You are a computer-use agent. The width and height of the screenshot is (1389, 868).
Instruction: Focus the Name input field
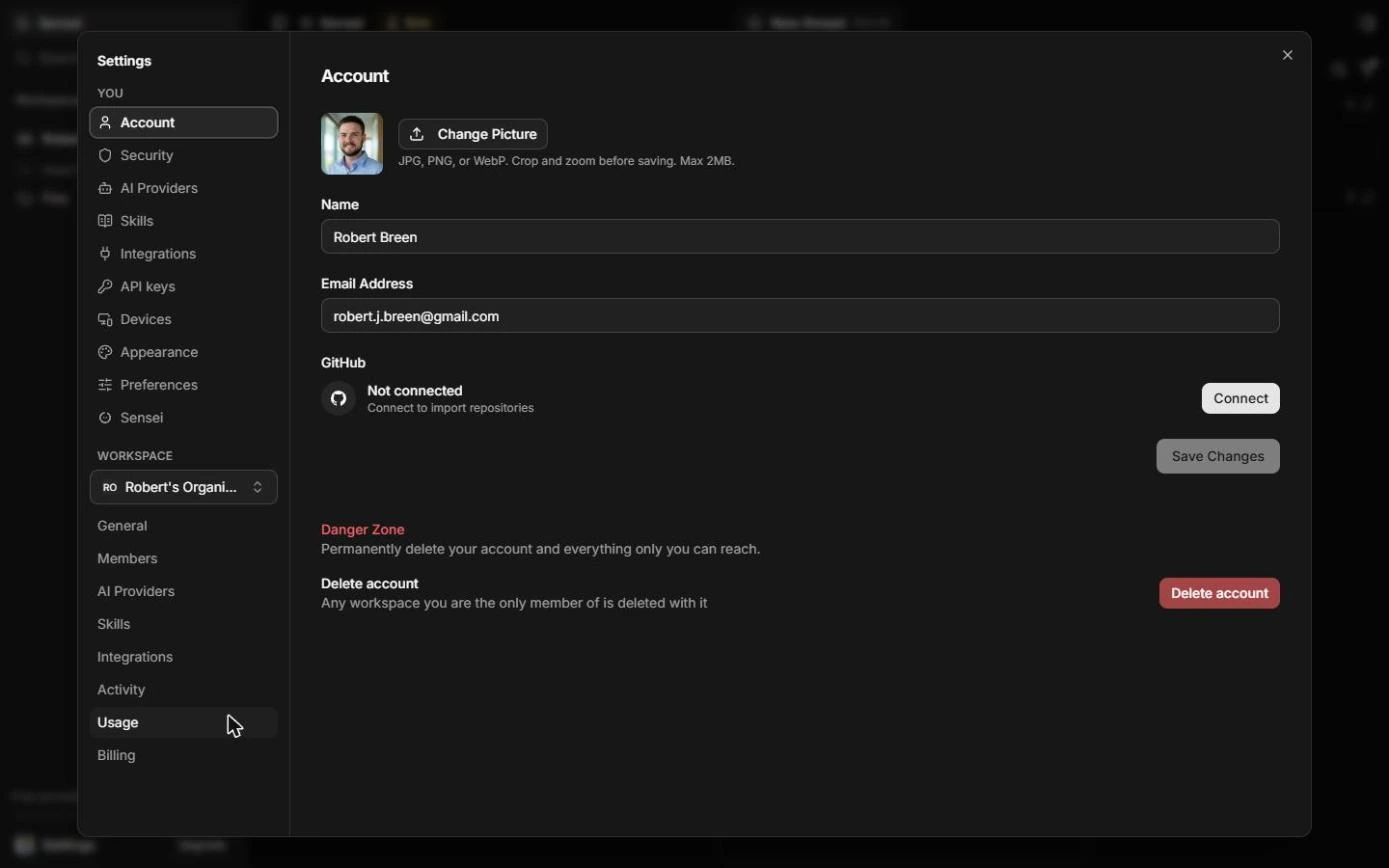(800, 237)
